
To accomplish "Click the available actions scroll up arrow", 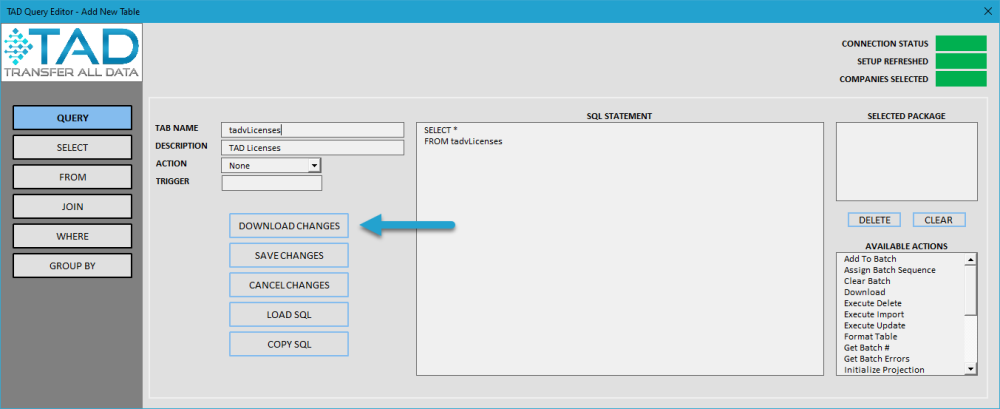I will click(970, 259).
